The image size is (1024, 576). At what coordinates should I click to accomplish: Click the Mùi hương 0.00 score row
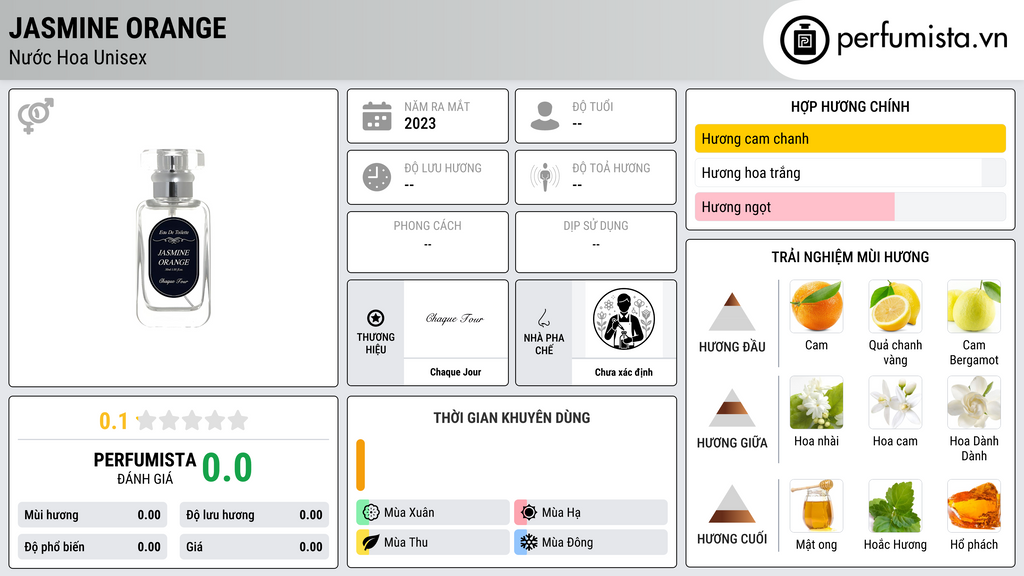92,515
